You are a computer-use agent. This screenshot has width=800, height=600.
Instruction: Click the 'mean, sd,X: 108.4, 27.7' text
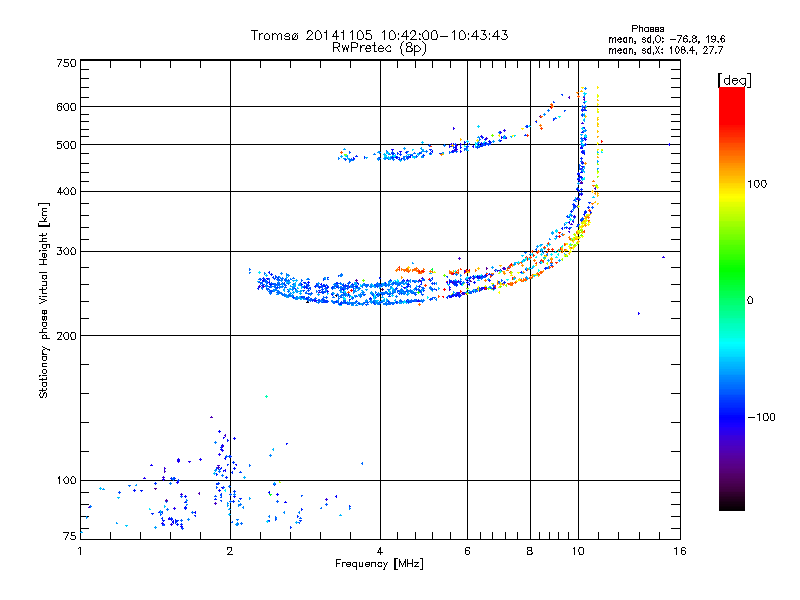[666, 50]
